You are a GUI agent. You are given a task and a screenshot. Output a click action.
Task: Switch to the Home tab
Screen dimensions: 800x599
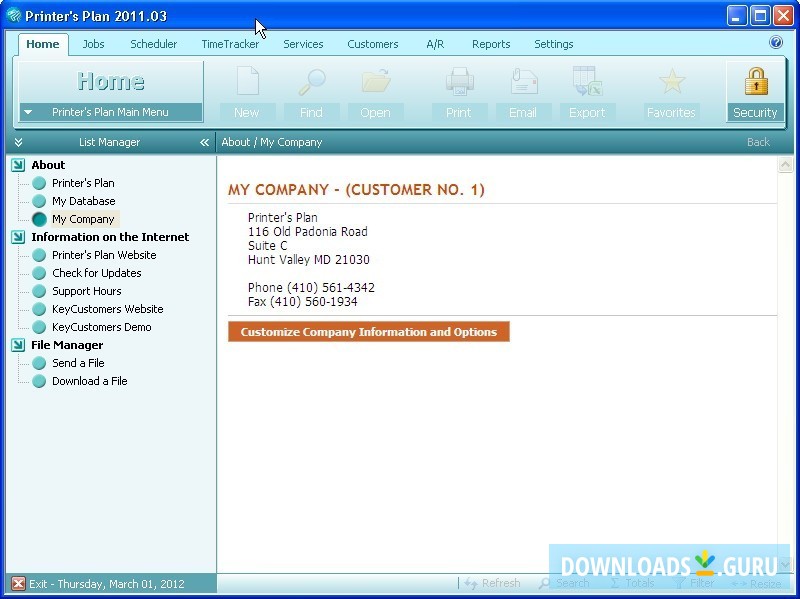[43, 44]
